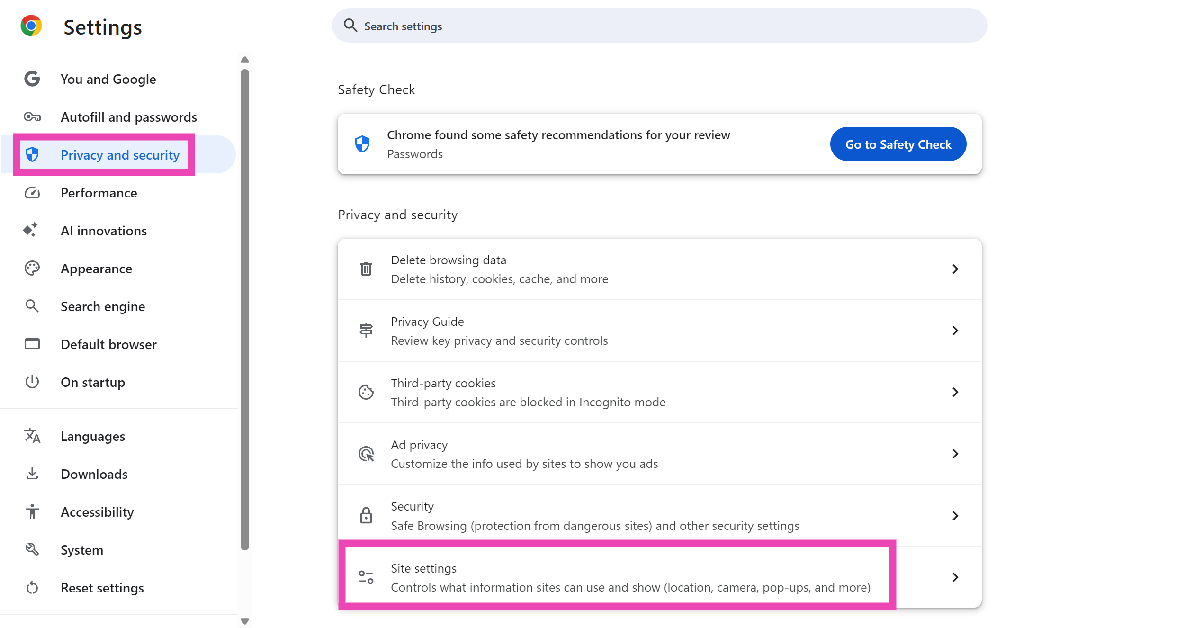The image size is (1200, 628).
Task: Click the Downloads arrow icon
Action: (32, 474)
